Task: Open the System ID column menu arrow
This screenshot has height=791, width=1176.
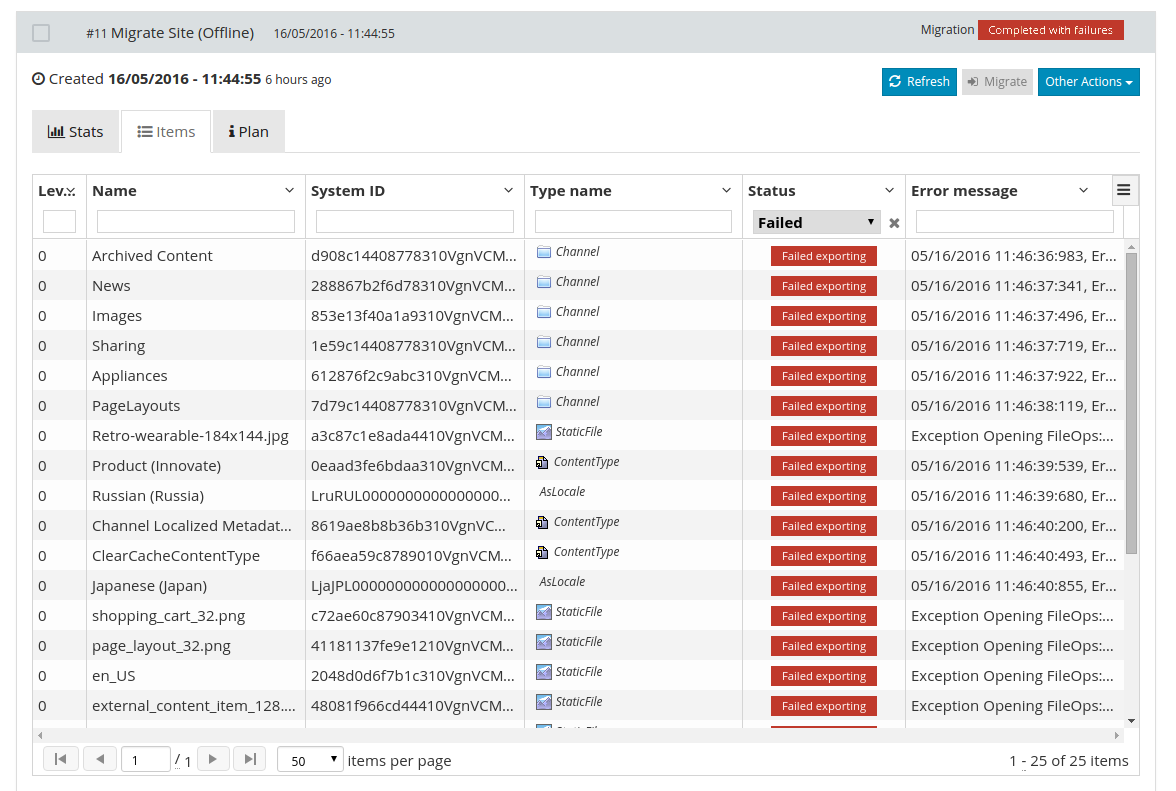Action: [x=508, y=190]
